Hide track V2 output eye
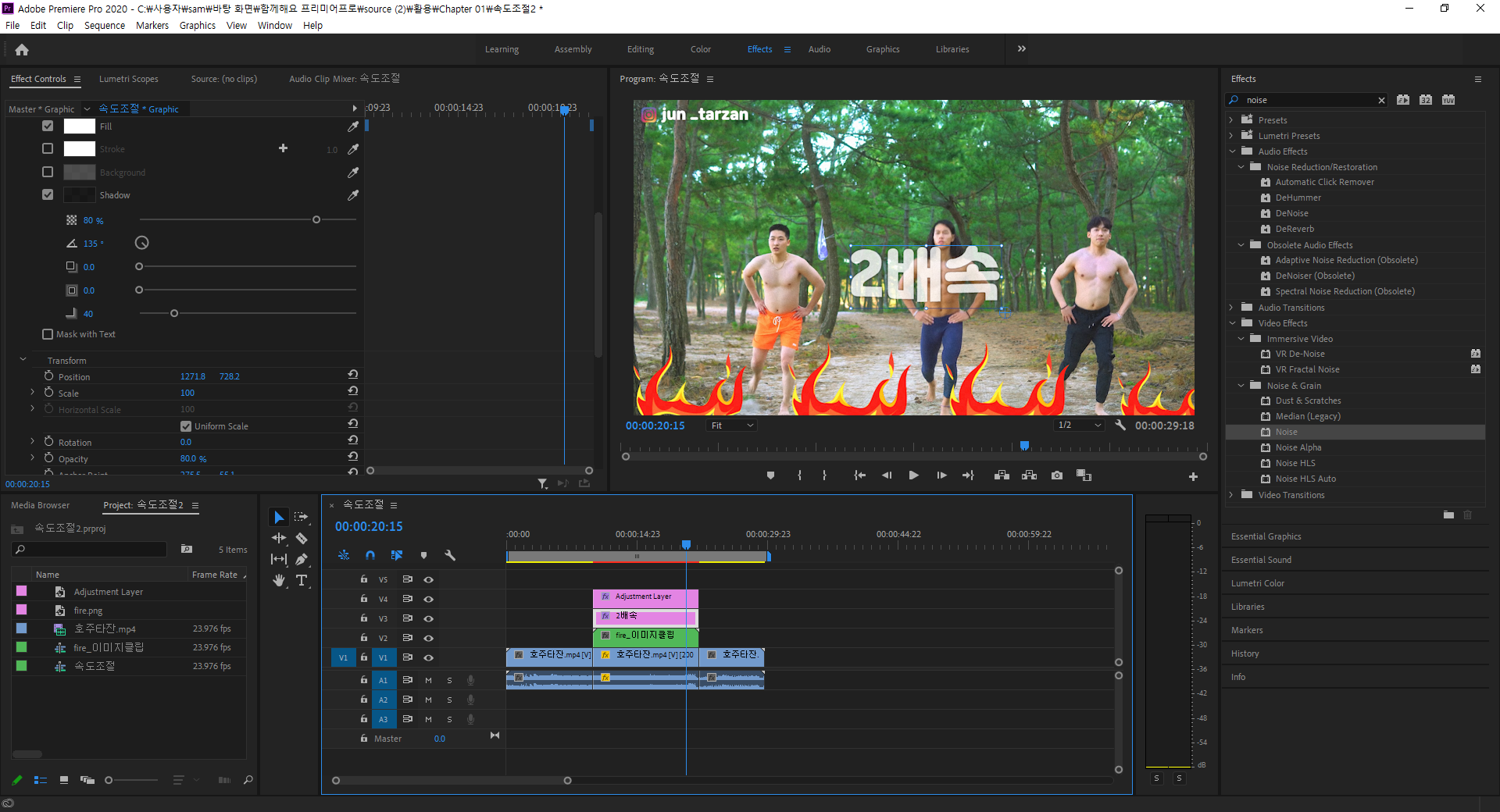The image size is (1500, 812). coord(428,638)
